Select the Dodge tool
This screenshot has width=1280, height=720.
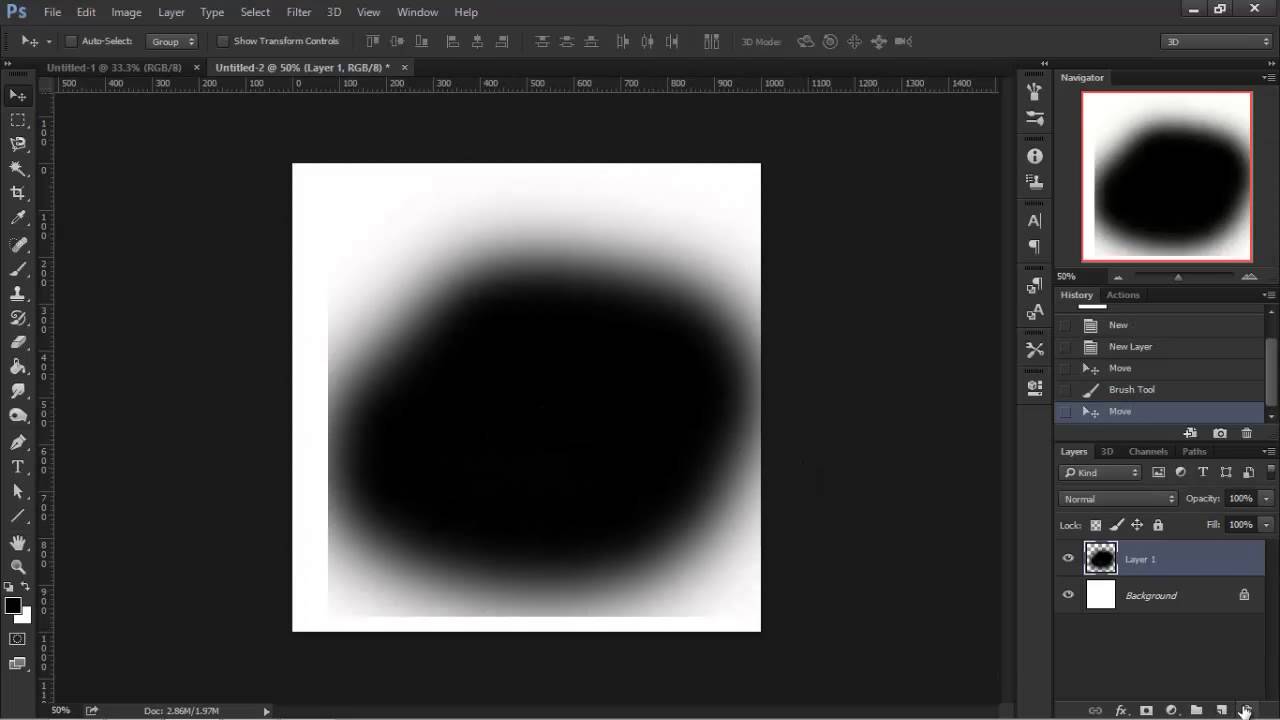[x=18, y=416]
